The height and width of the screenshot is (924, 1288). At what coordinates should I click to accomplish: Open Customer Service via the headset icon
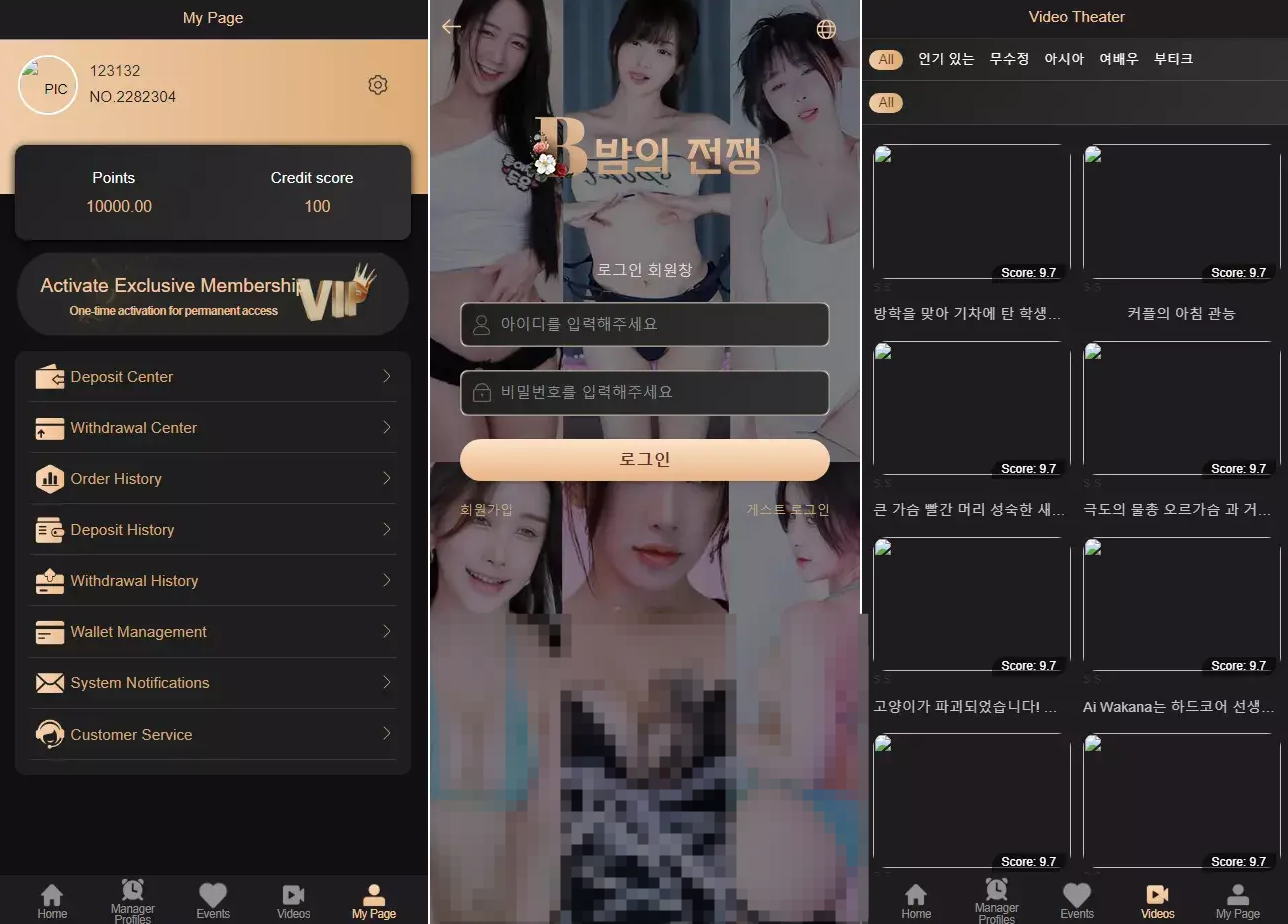point(51,734)
